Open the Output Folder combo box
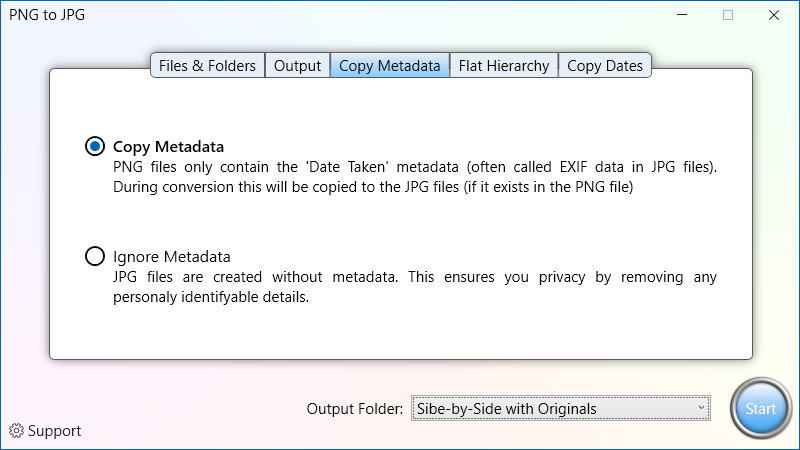 (x=561, y=408)
